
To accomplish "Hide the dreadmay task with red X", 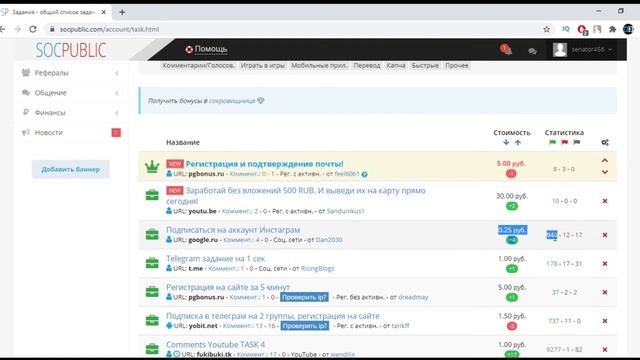I will click(x=605, y=292).
